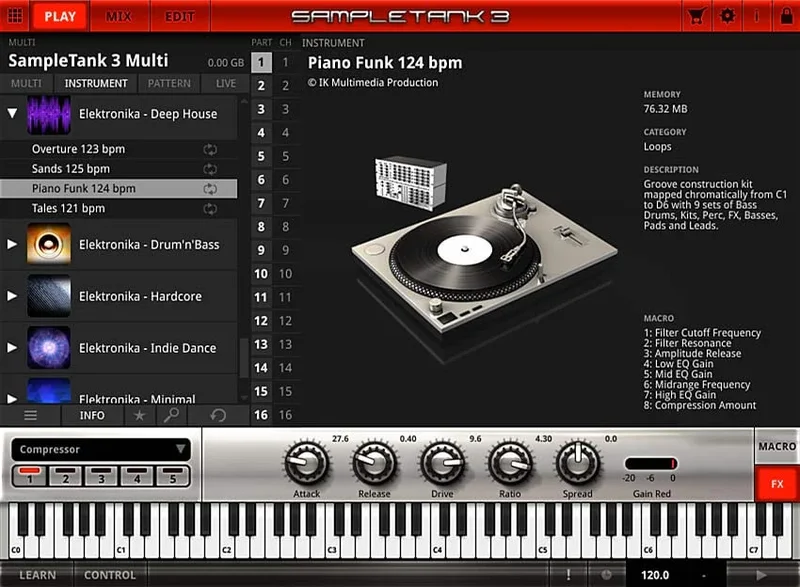This screenshot has width=800, height=587.
Task: Click loop icon next to Sands 125 bpm
Action: (210, 169)
